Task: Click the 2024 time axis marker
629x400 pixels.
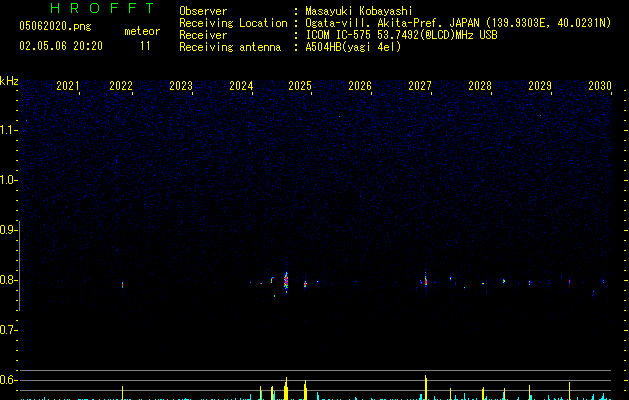Action: [241, 86]
